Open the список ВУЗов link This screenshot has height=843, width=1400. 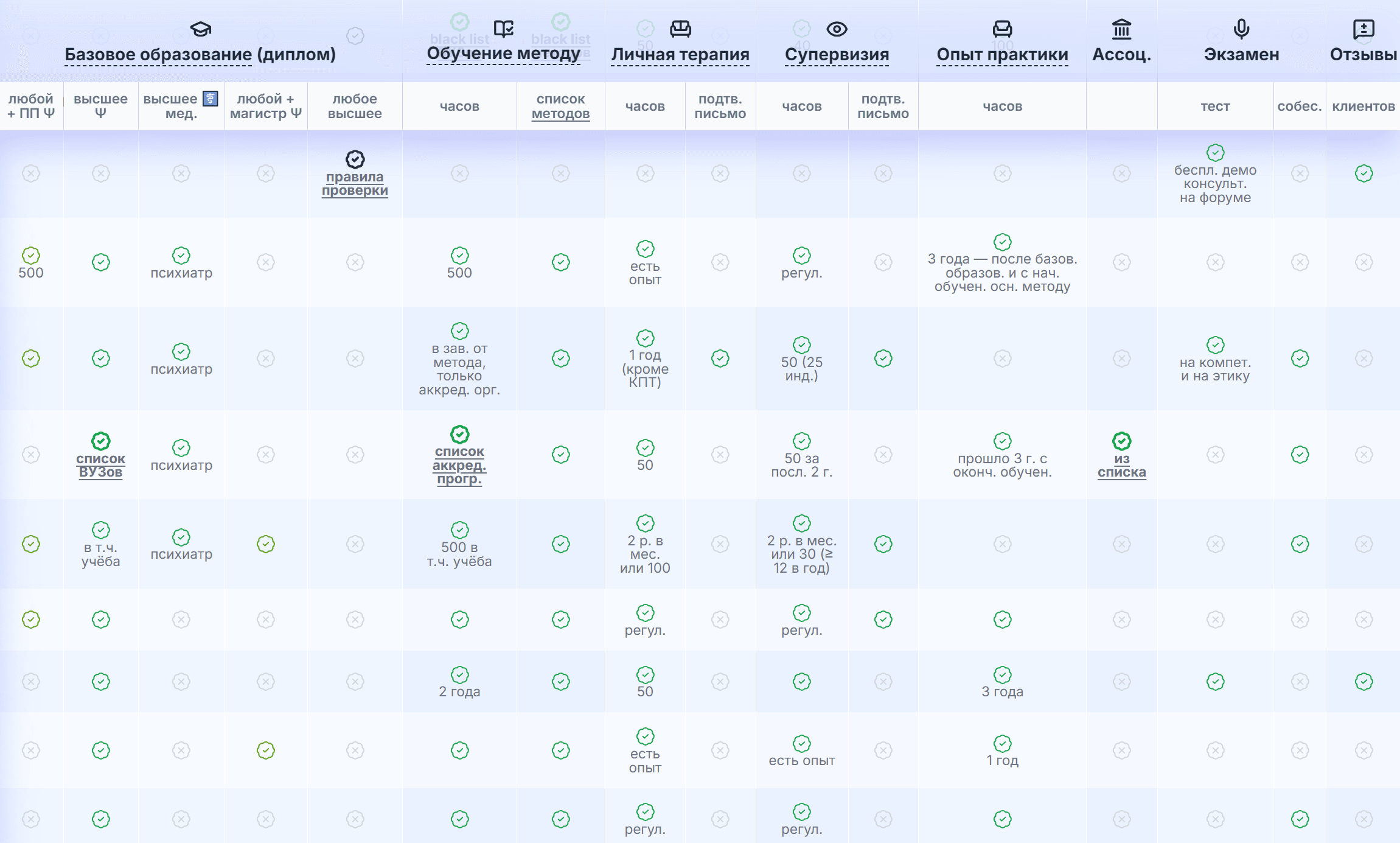pyautogui.click(x=100, y=466)
